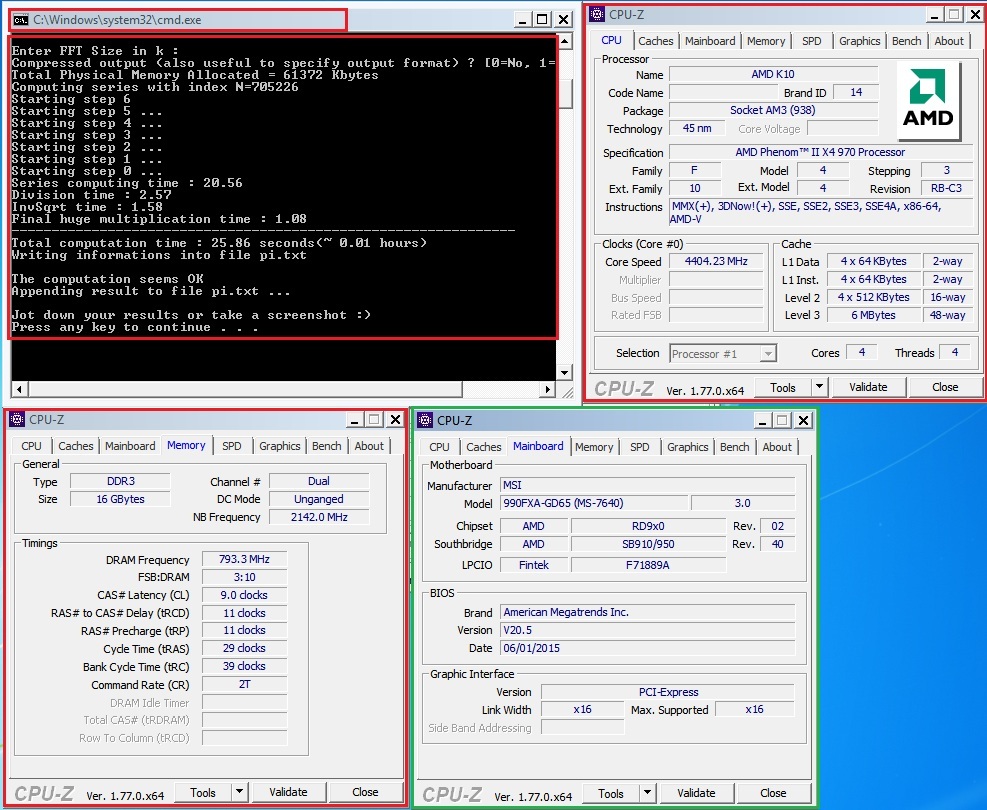Click Tools button in top CPU-Z window
The image size is (987, 810).
782,387
